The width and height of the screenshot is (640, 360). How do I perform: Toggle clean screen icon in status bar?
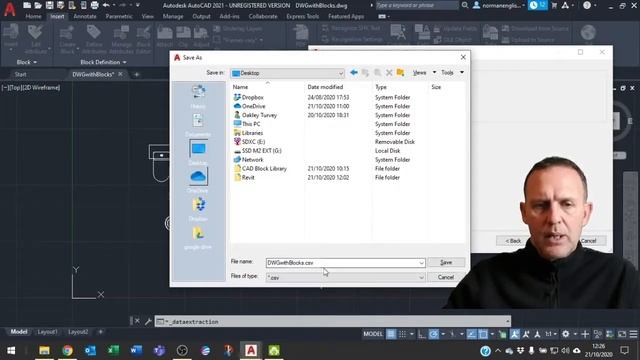pyautogui.click(x=622, y=334)
